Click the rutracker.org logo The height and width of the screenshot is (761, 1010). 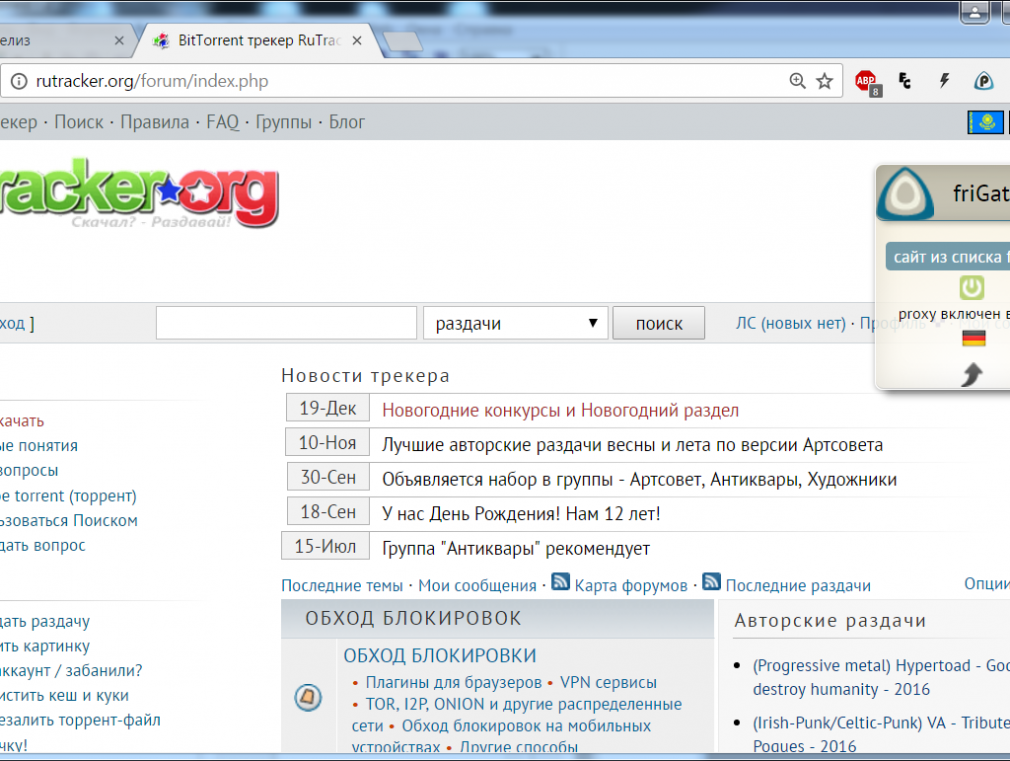(x=138, y=193)
